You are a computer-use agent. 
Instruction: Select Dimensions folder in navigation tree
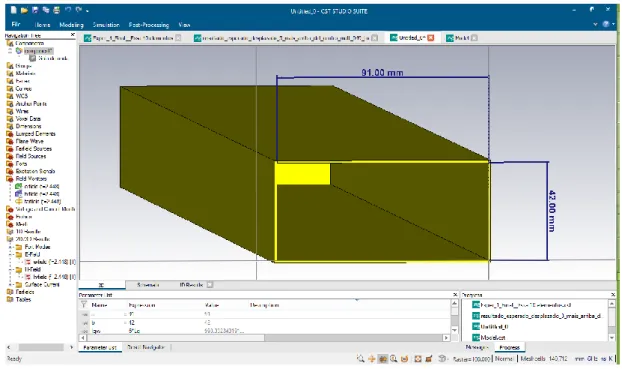(29, 126)
